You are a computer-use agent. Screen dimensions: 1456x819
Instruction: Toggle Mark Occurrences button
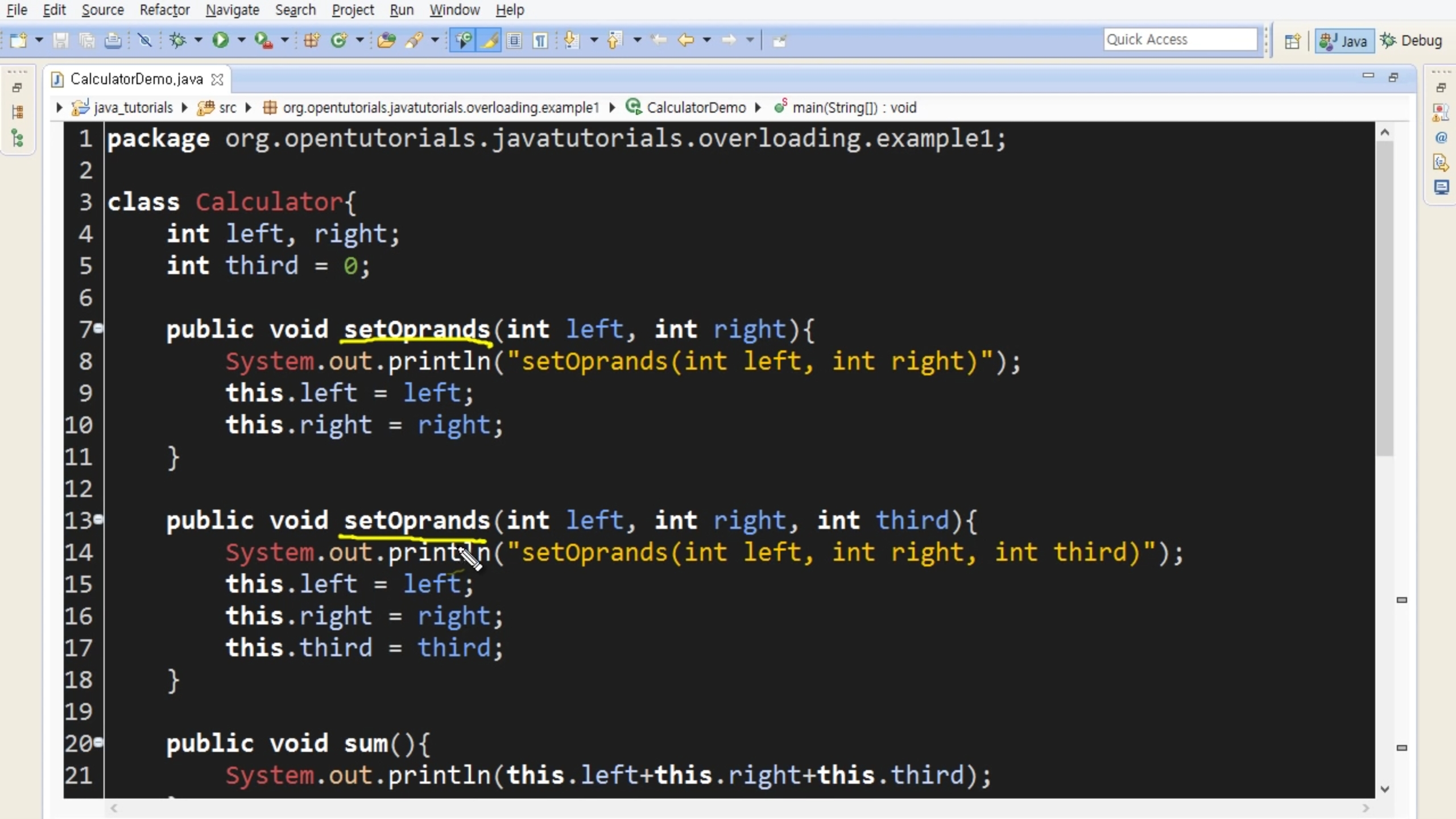463,40
